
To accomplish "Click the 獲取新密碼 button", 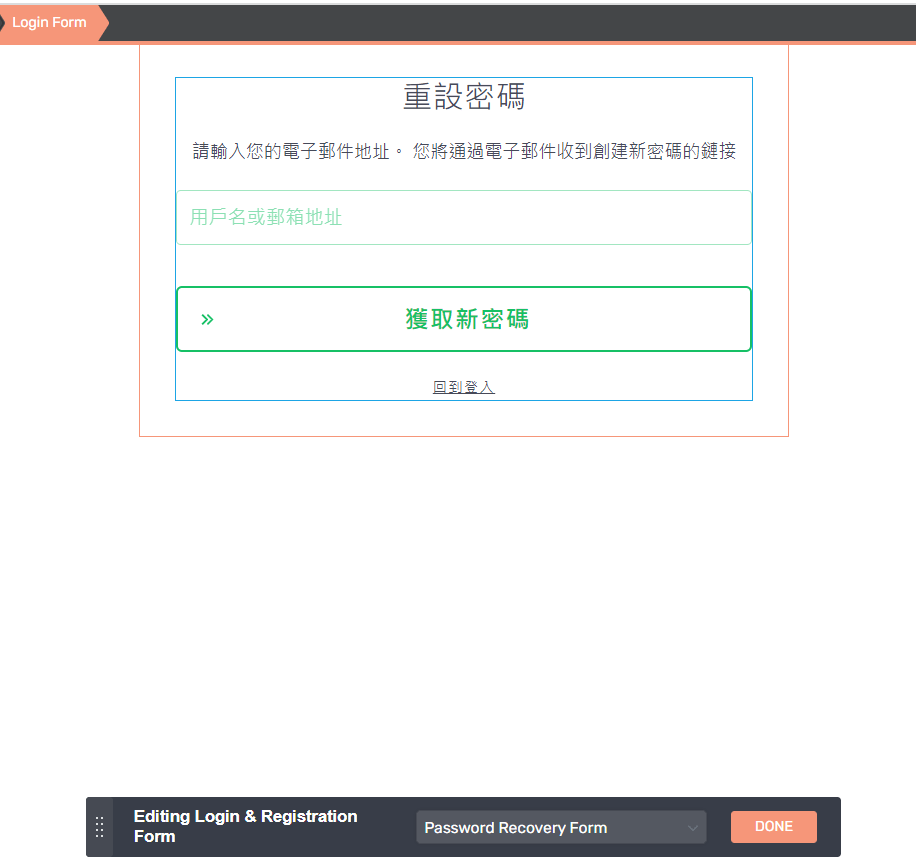I will click(x=464, y=319).
